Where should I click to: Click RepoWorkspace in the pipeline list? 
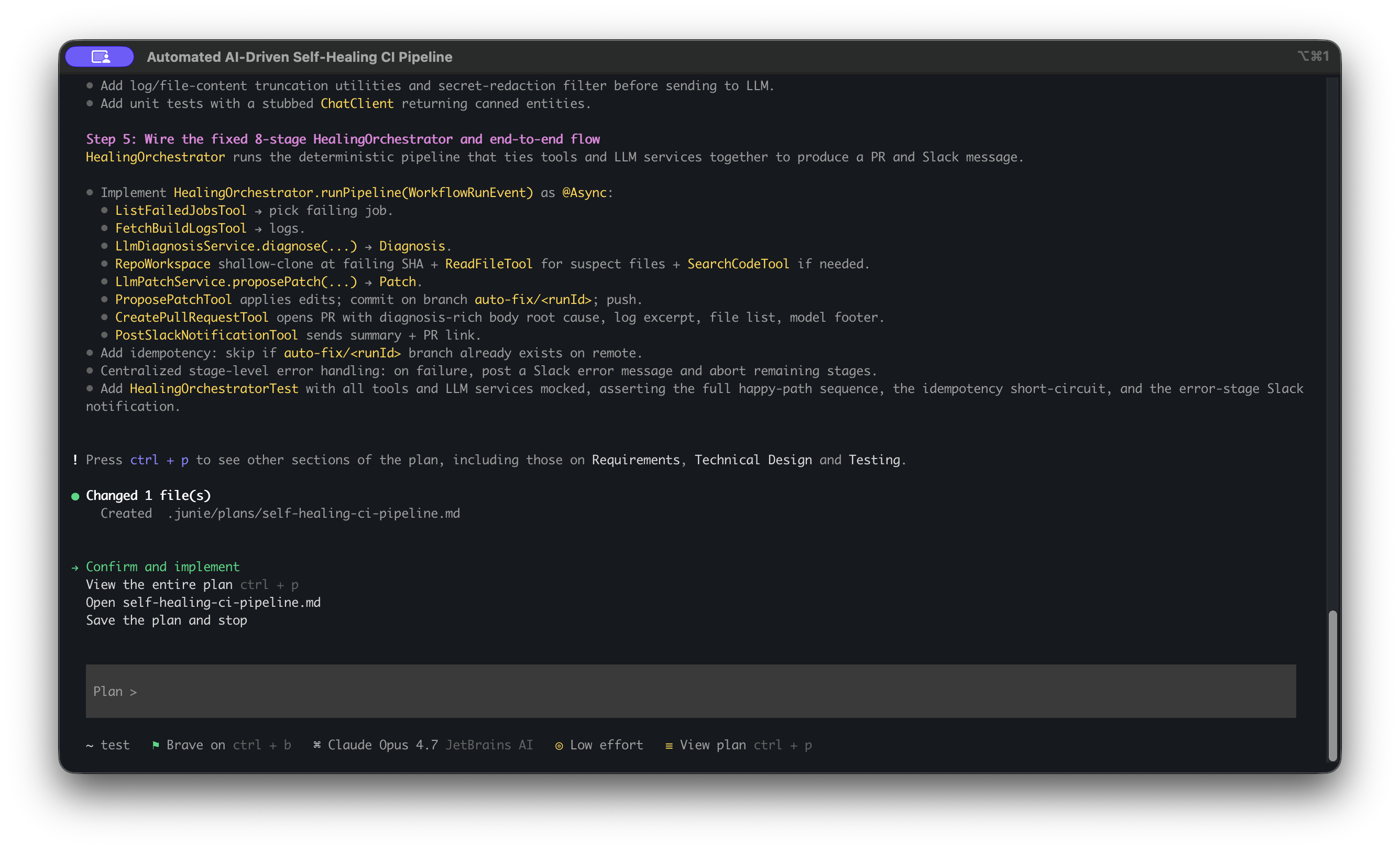pos(162,264)
